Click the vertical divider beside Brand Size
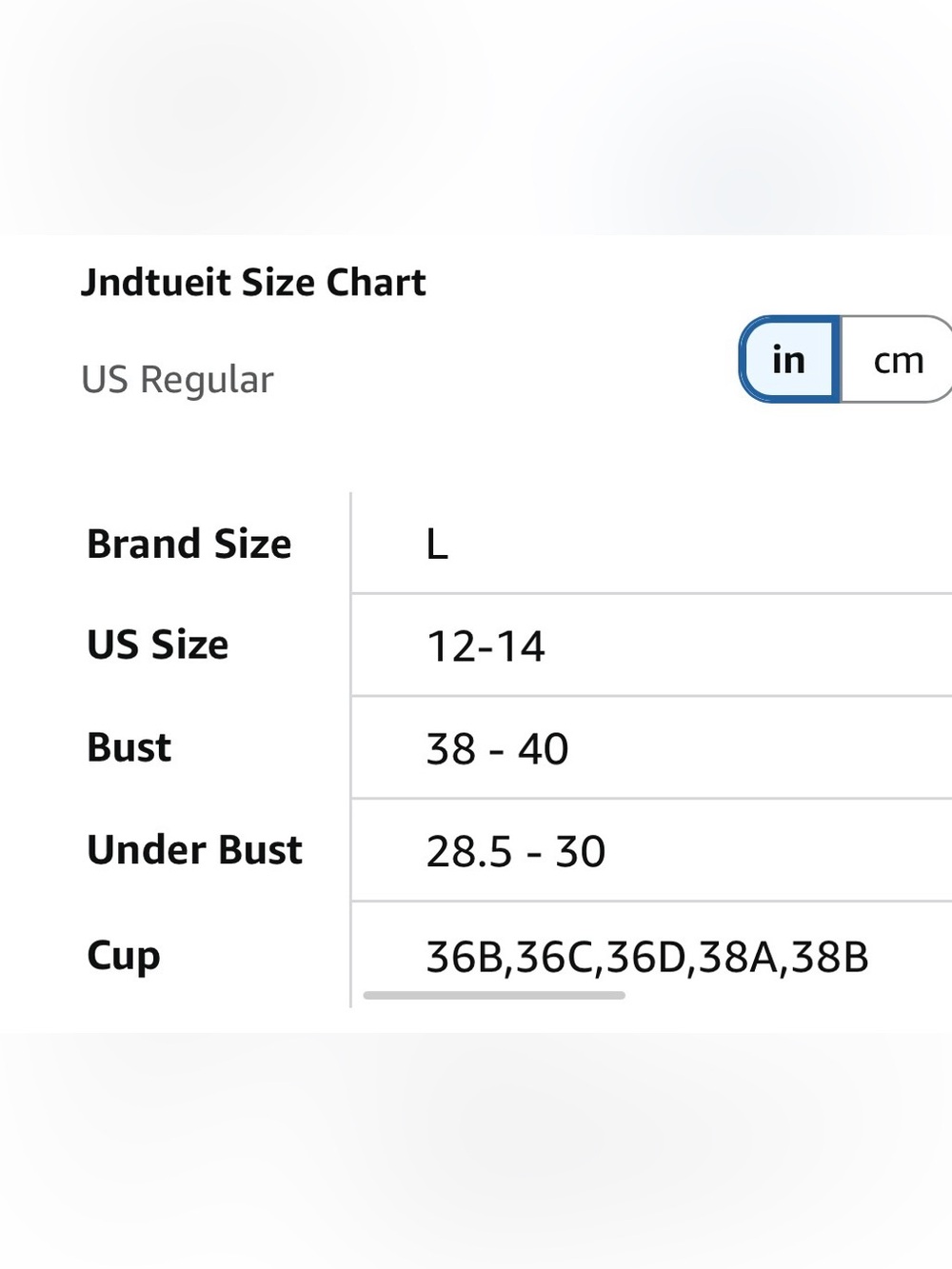The image size is (952, 1269). point(350,544)
